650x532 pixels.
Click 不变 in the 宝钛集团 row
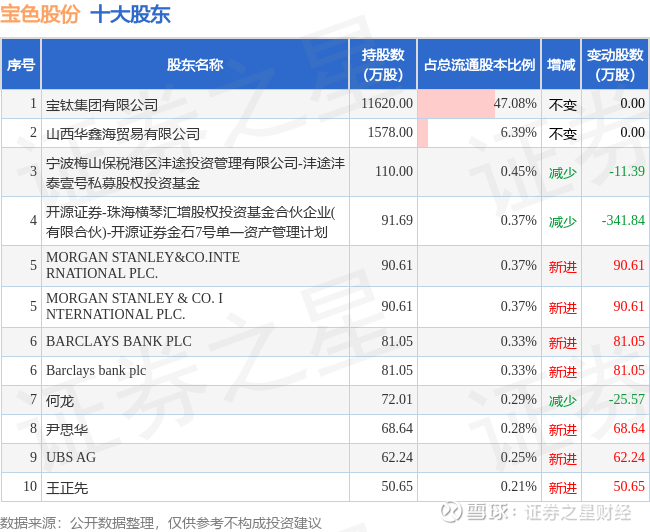tap(563, 105)
